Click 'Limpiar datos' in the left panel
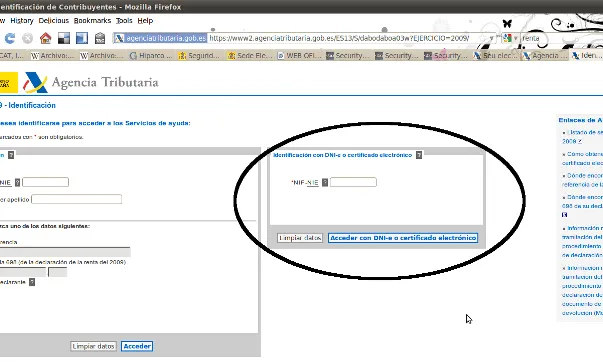The image size is (603, 362). [x=93, y=346]
